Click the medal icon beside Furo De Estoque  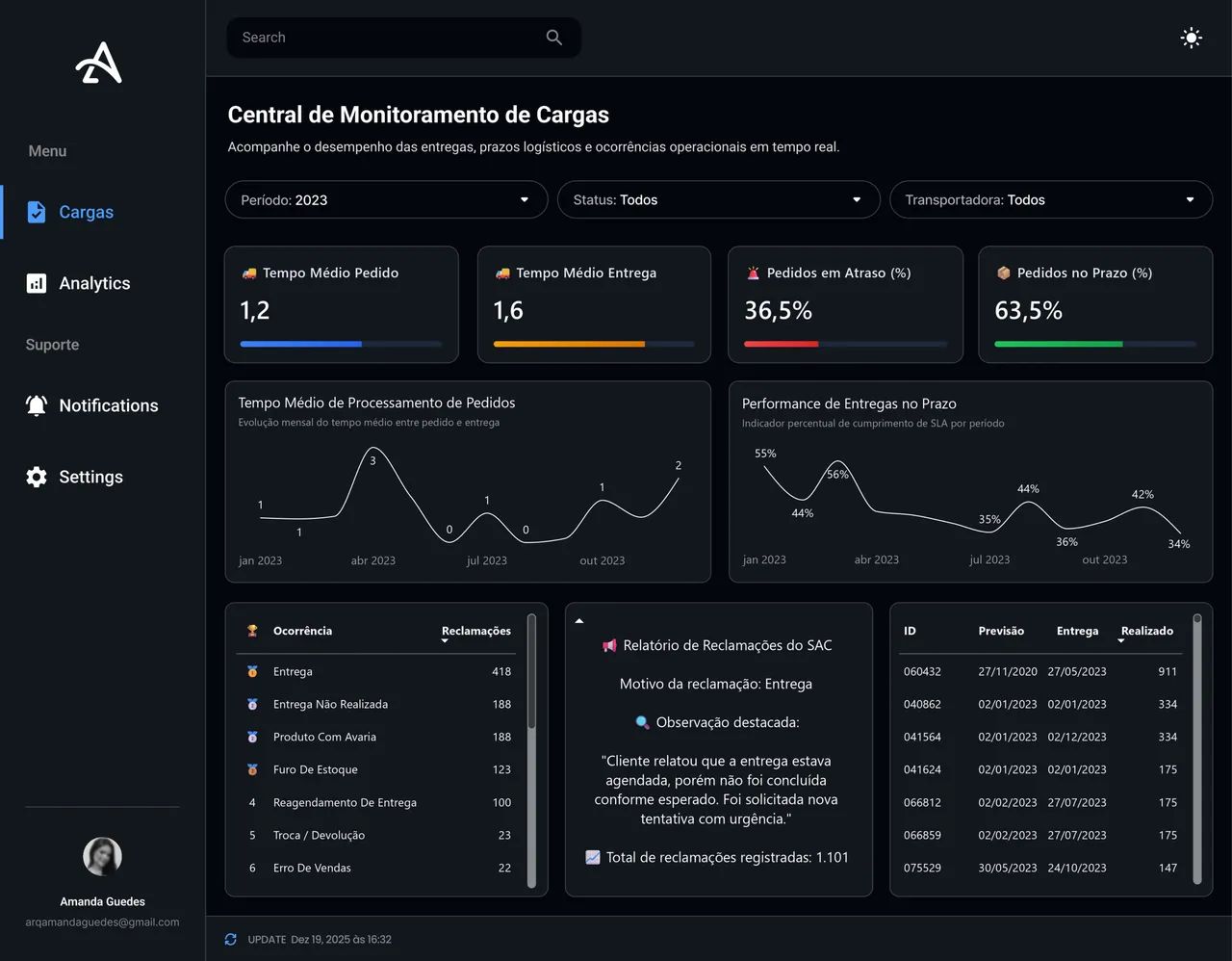pos(252,769)
